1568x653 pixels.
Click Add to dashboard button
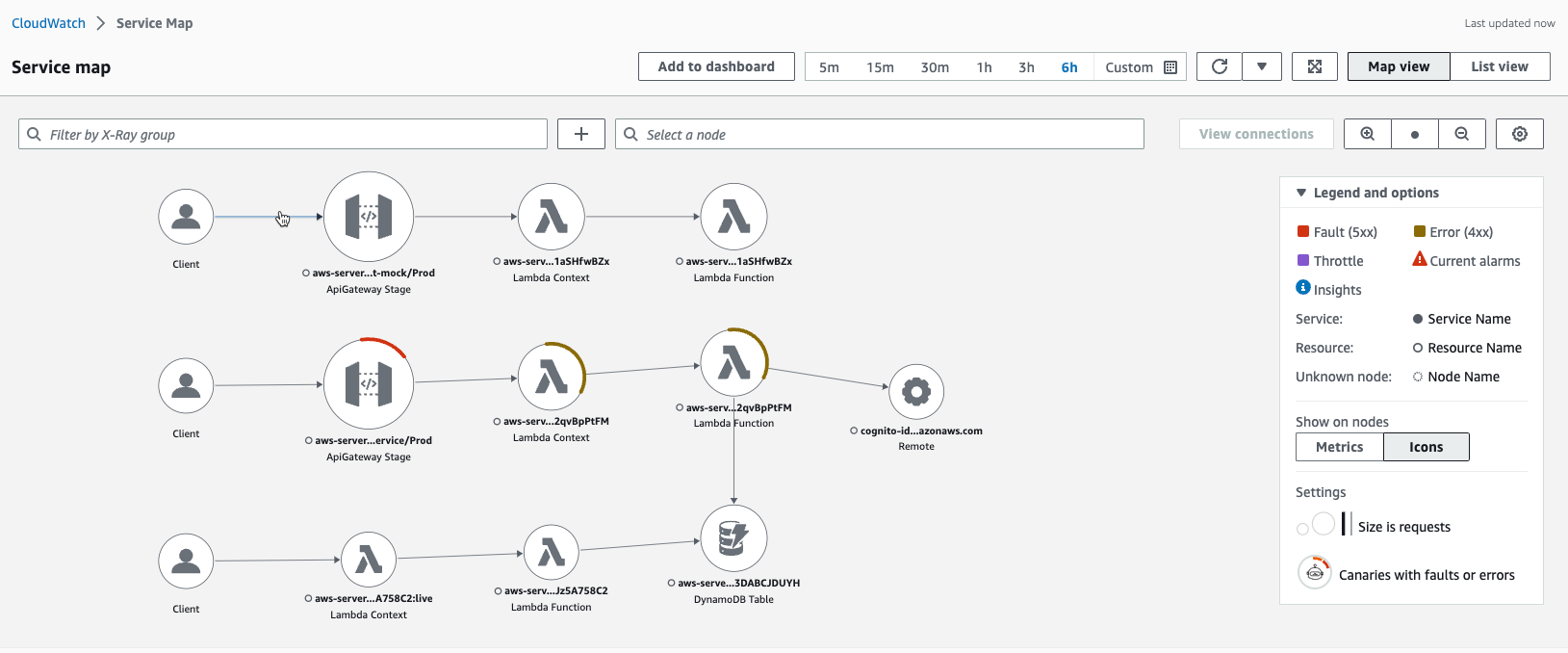716,66
